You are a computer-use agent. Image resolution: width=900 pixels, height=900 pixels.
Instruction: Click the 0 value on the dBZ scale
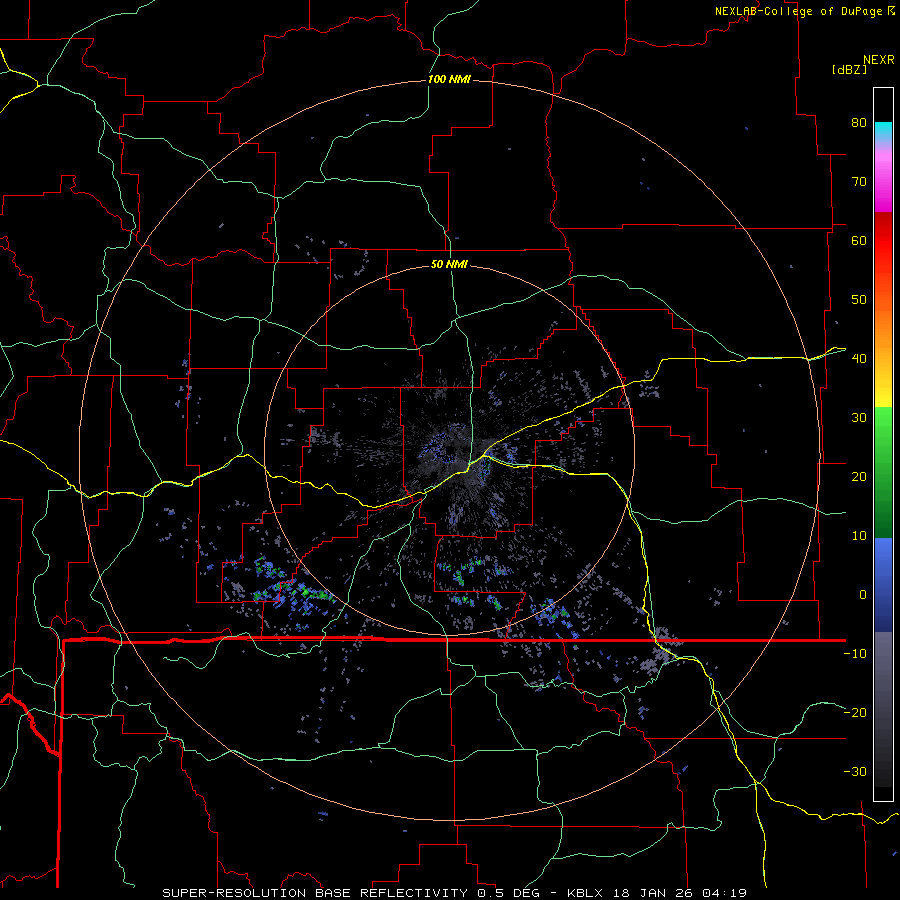[863, 595]
